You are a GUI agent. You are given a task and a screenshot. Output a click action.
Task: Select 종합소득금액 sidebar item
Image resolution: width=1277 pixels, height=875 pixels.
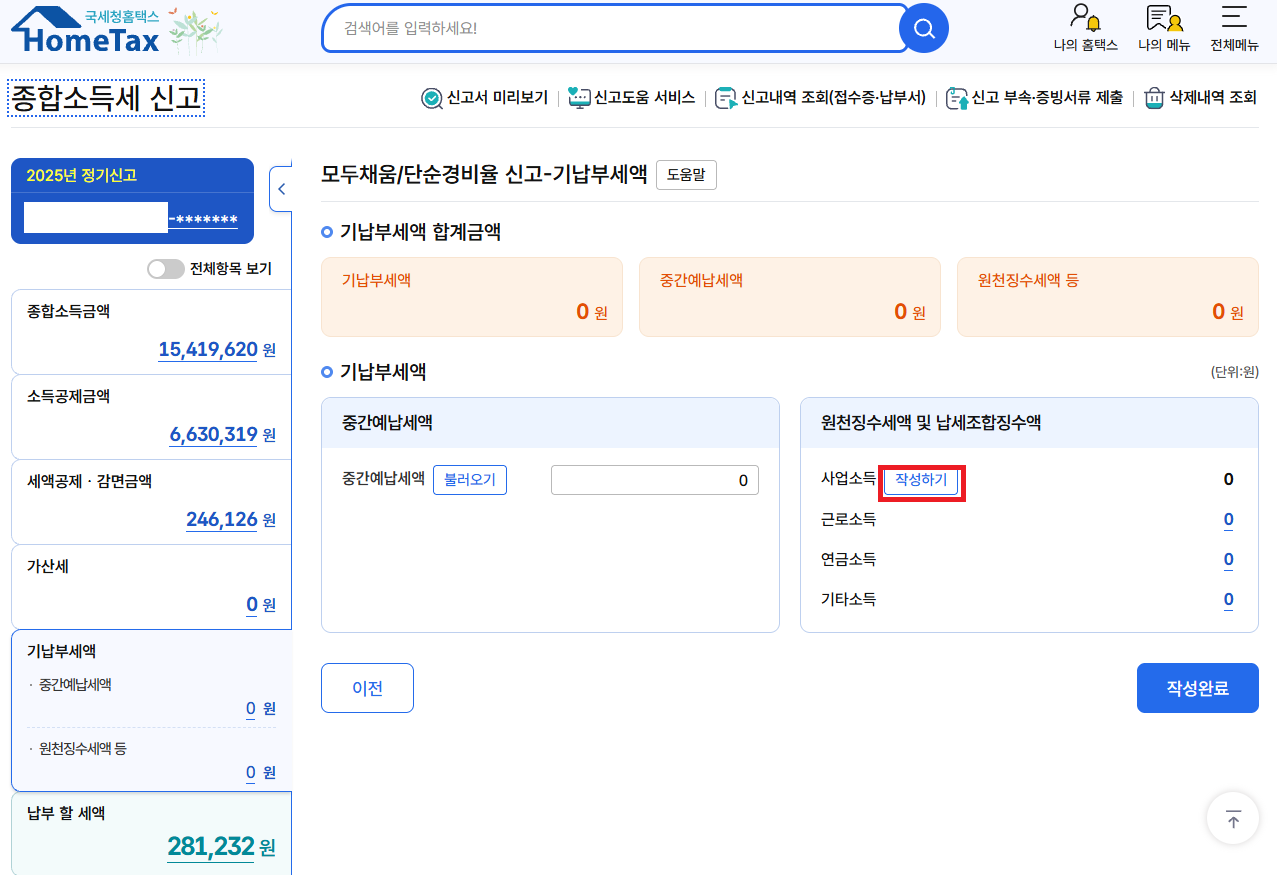151,332
